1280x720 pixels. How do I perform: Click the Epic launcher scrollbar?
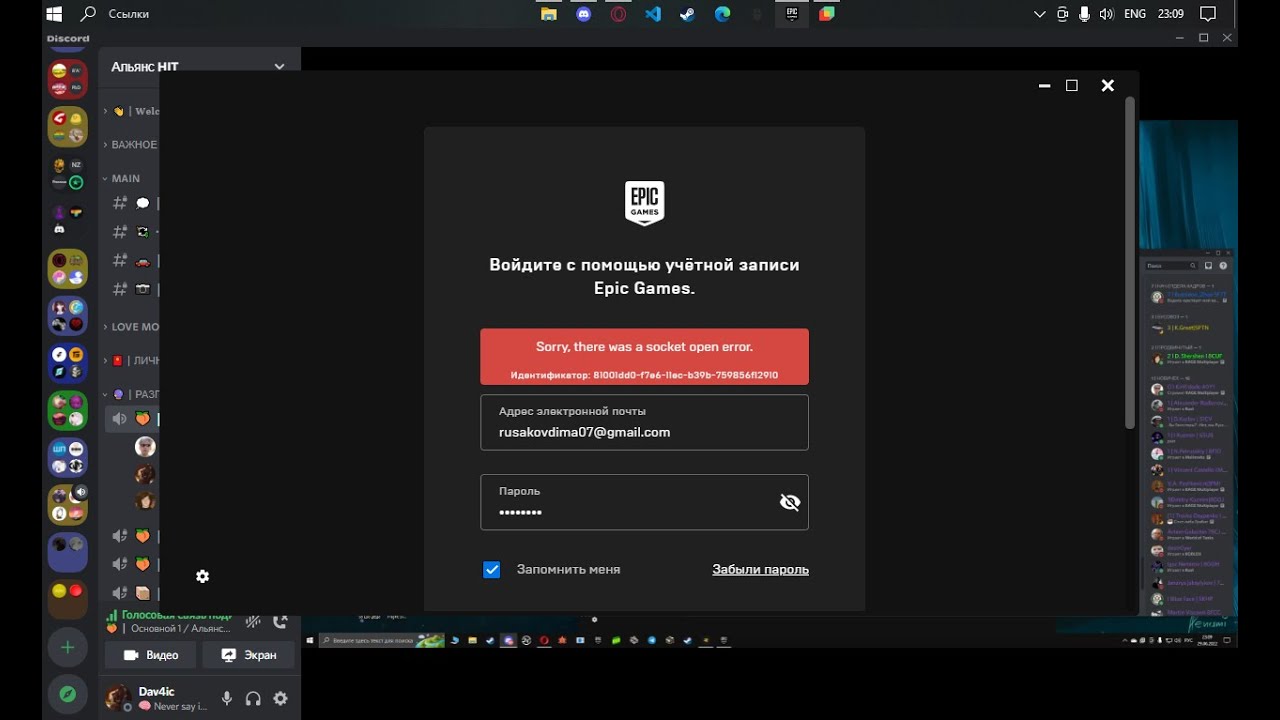click(1130, 262)
